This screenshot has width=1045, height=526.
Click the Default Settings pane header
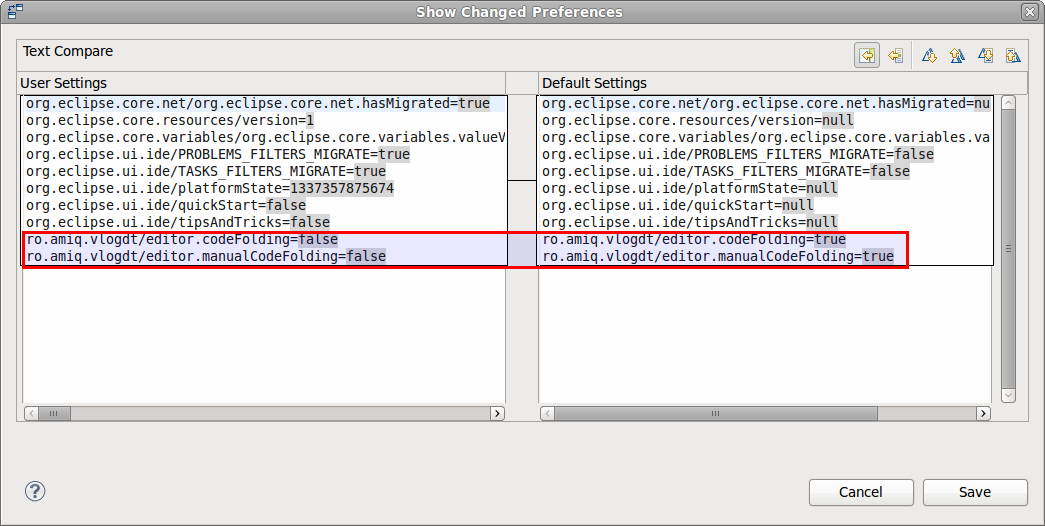point(594,83)
